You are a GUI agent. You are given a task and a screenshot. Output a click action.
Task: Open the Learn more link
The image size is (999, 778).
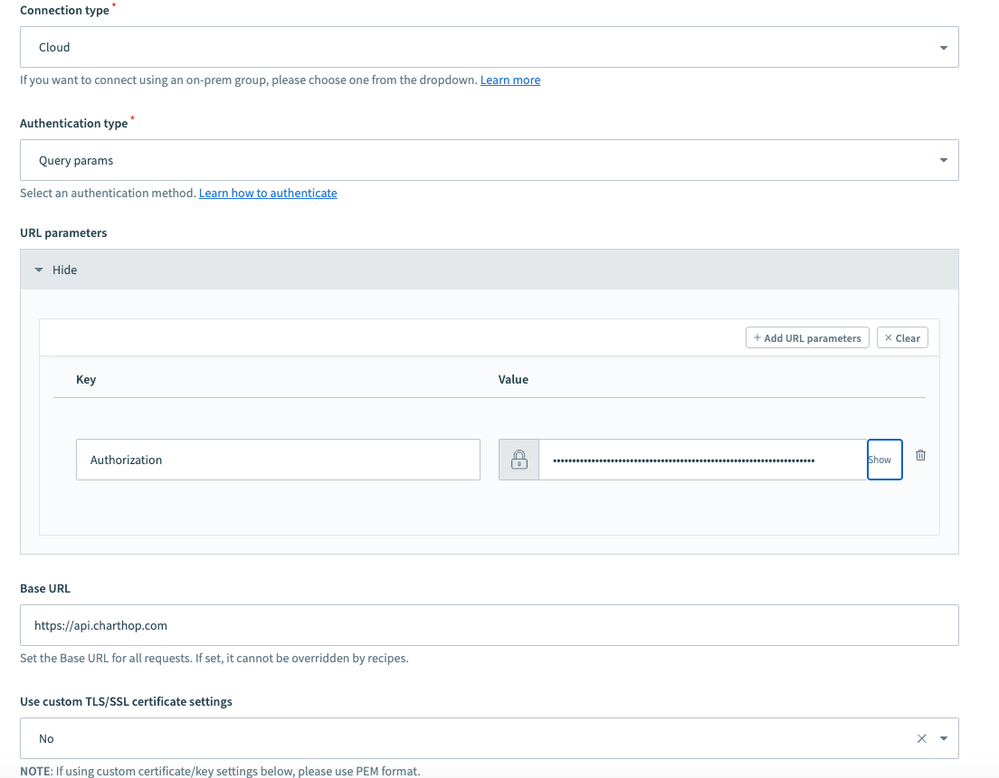pos(510,80)
